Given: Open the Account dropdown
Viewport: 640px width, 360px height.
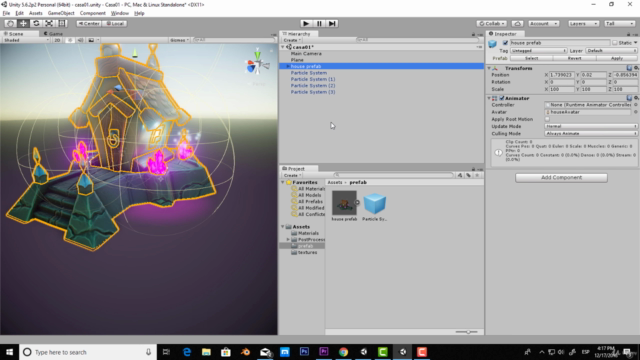Looking at the screenshot, I should 544,24.
